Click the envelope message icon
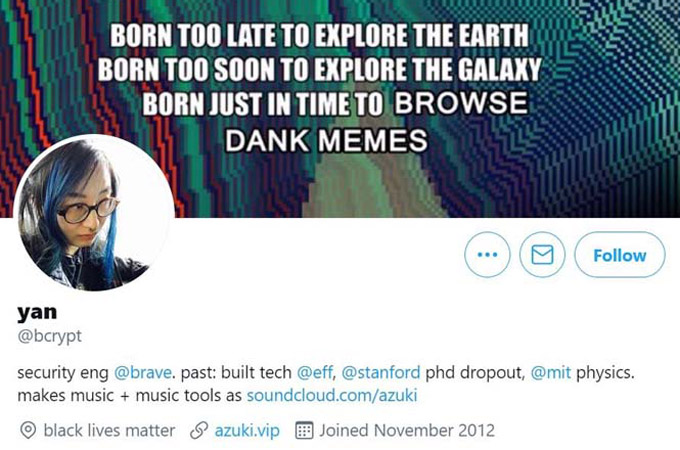 pos(542,254)
